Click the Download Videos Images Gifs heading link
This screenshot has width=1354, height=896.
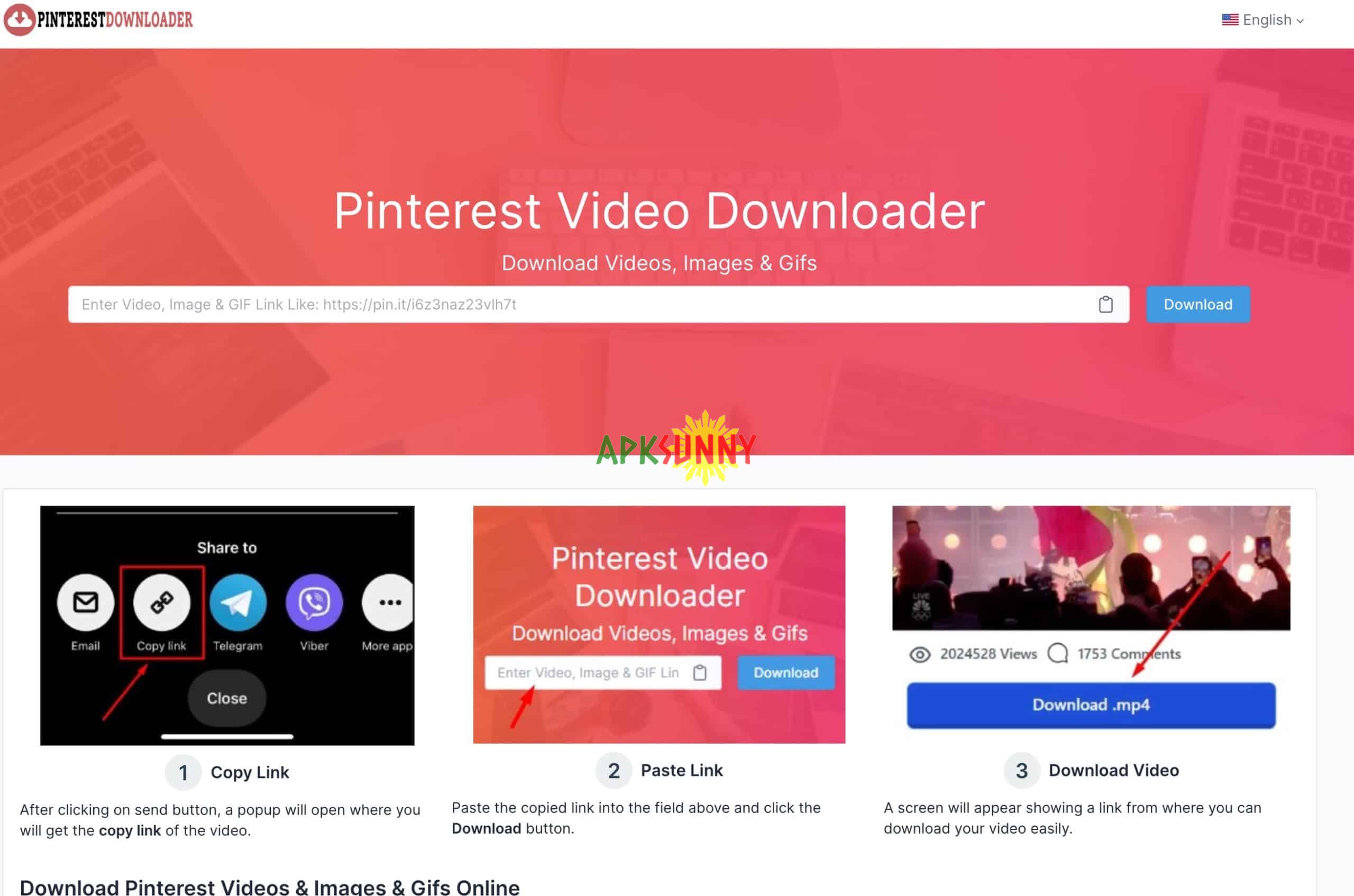click(x=660, y=262)
